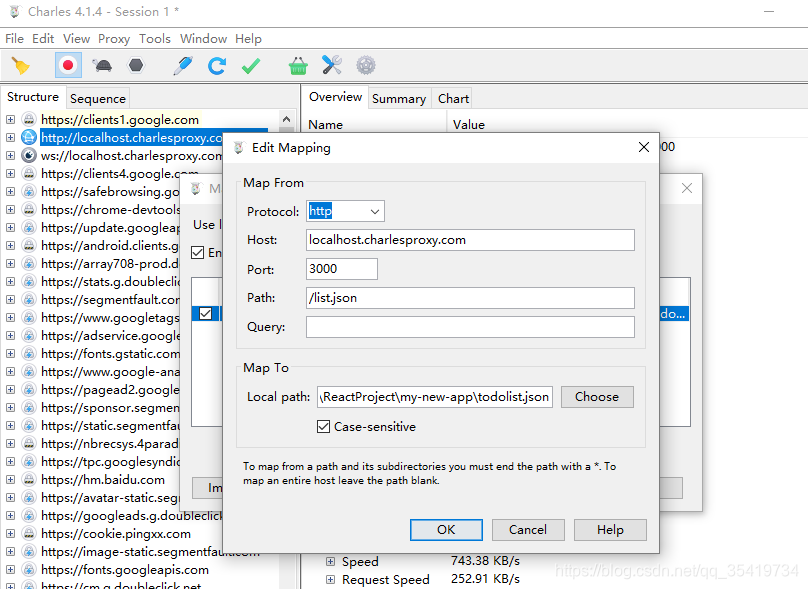Click the Help button in Edit Mapping
Image resolution: width=808 pixels, height=589 pixels.
[610, 530]
